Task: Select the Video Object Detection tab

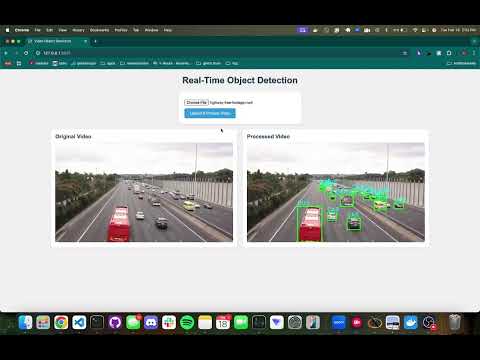Action: click(57, 41)
